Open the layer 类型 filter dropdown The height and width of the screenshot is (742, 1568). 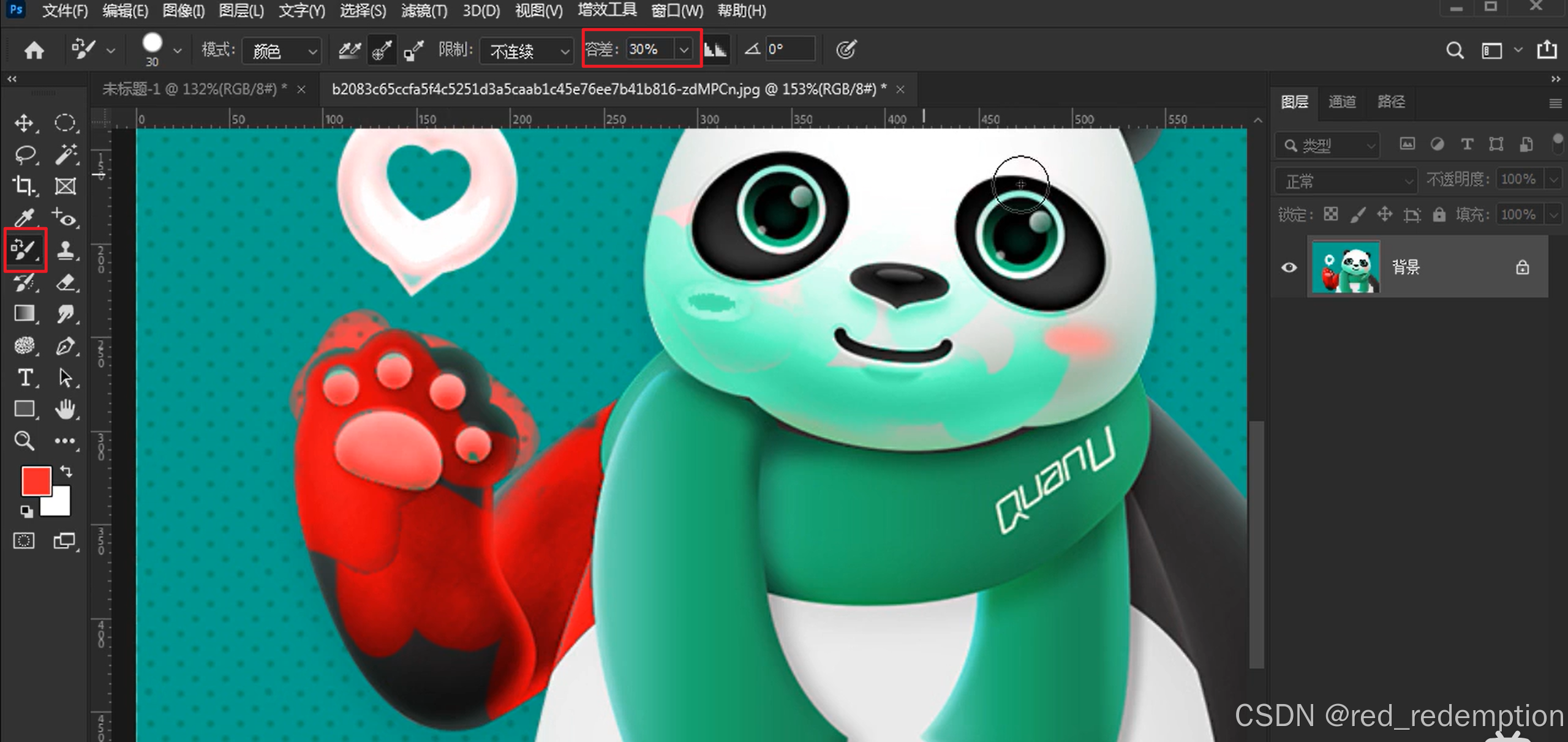tap(1327, 145)
